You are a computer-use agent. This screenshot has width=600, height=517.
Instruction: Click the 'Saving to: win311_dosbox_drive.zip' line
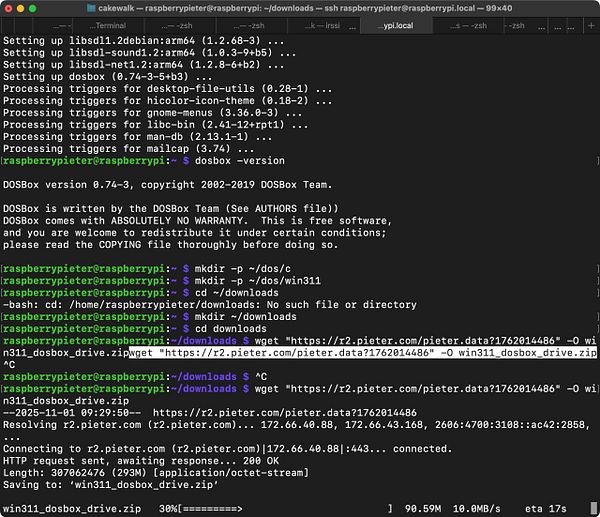(110, 485)
